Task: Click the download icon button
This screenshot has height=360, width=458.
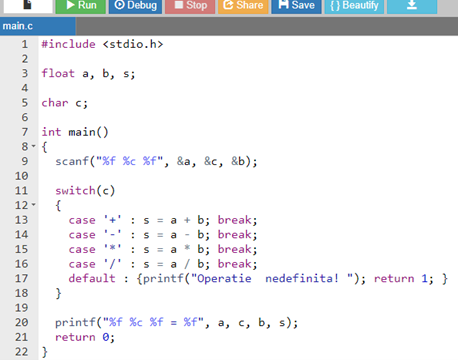Action: tap(412, 6)
